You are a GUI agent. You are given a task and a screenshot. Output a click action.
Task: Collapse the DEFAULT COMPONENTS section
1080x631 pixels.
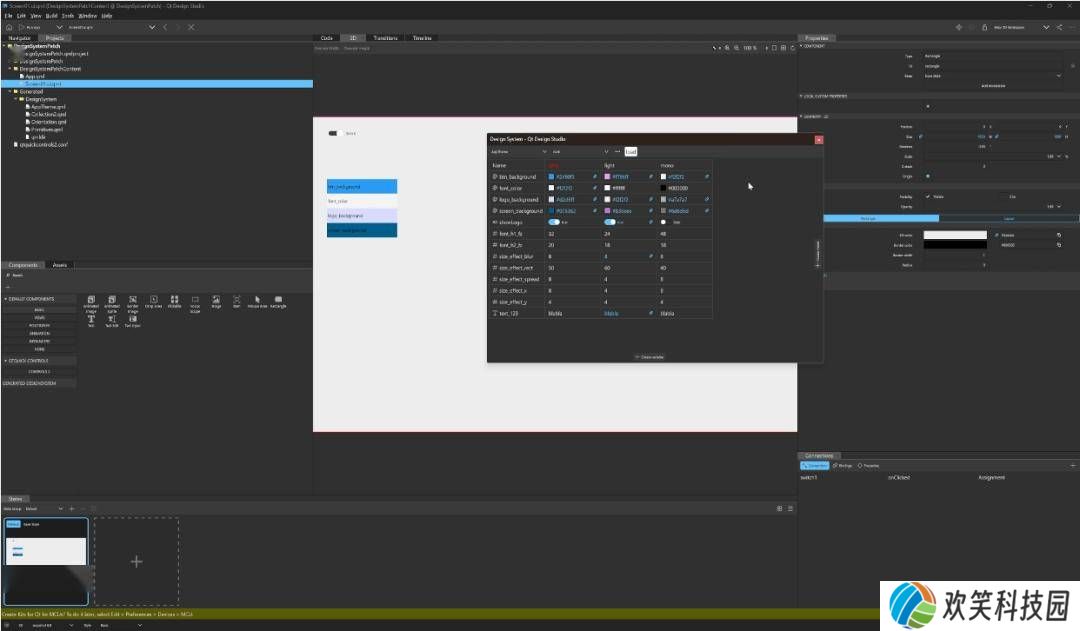[x=6, y=299]
